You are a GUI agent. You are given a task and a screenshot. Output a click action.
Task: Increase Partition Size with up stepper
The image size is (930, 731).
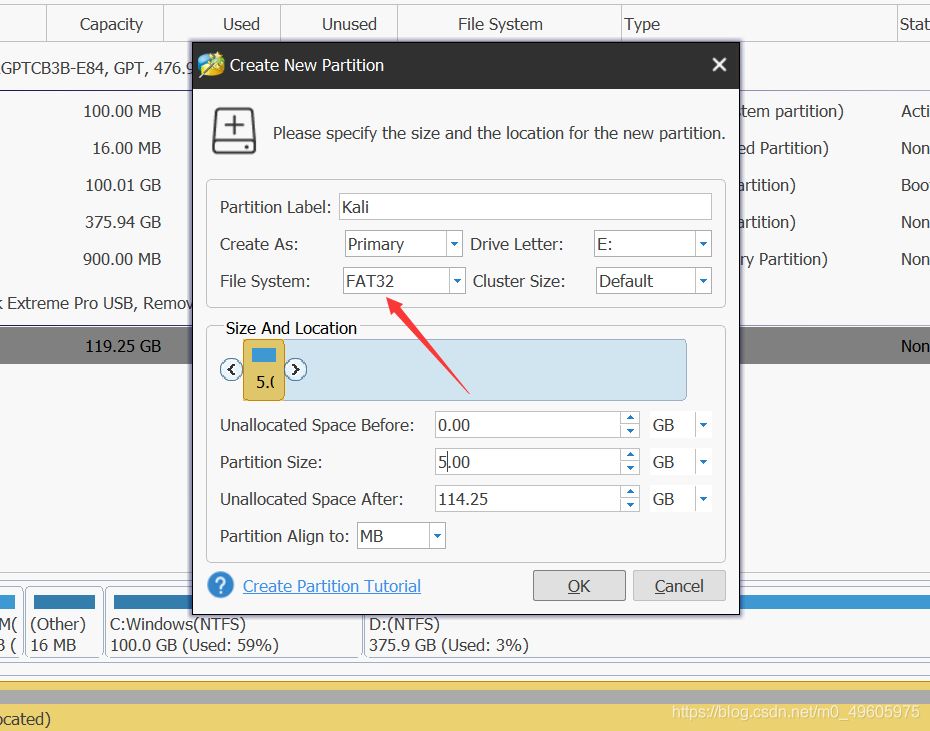(x=630, y=455)
